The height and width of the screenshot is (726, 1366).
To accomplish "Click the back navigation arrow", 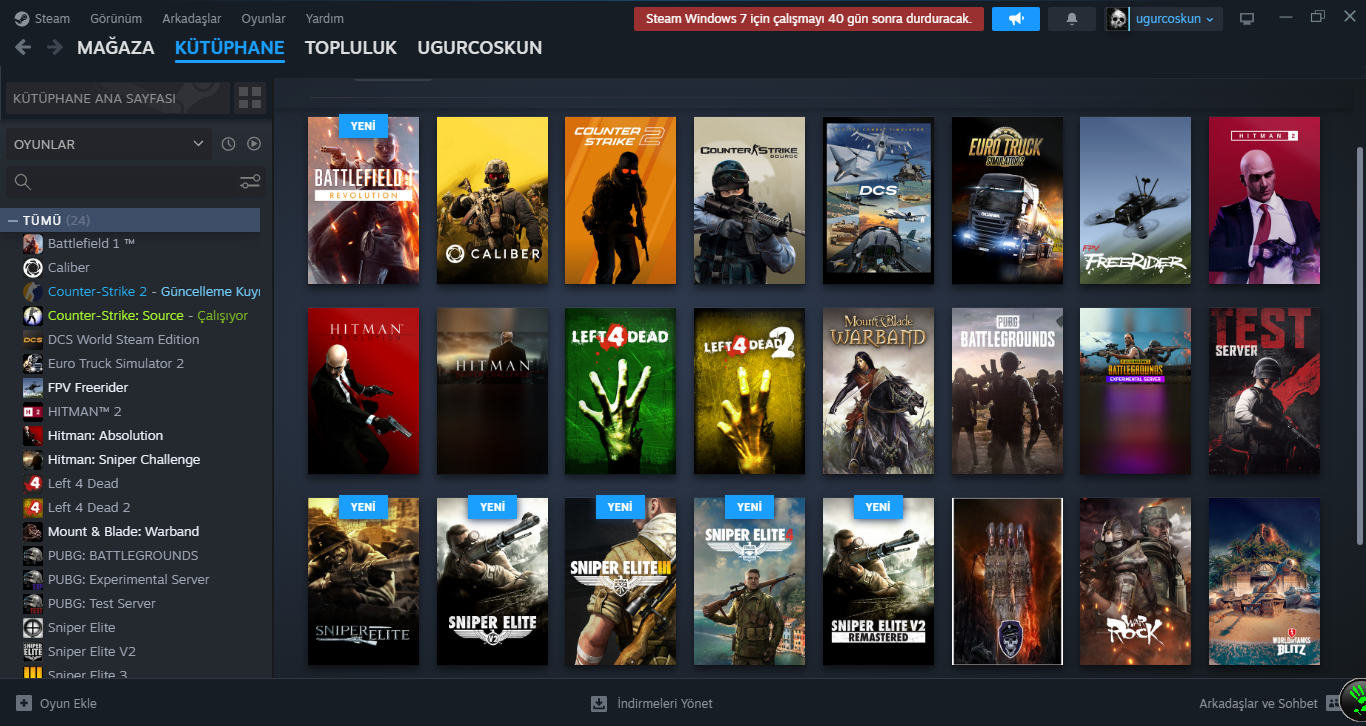I will [24, 47].
